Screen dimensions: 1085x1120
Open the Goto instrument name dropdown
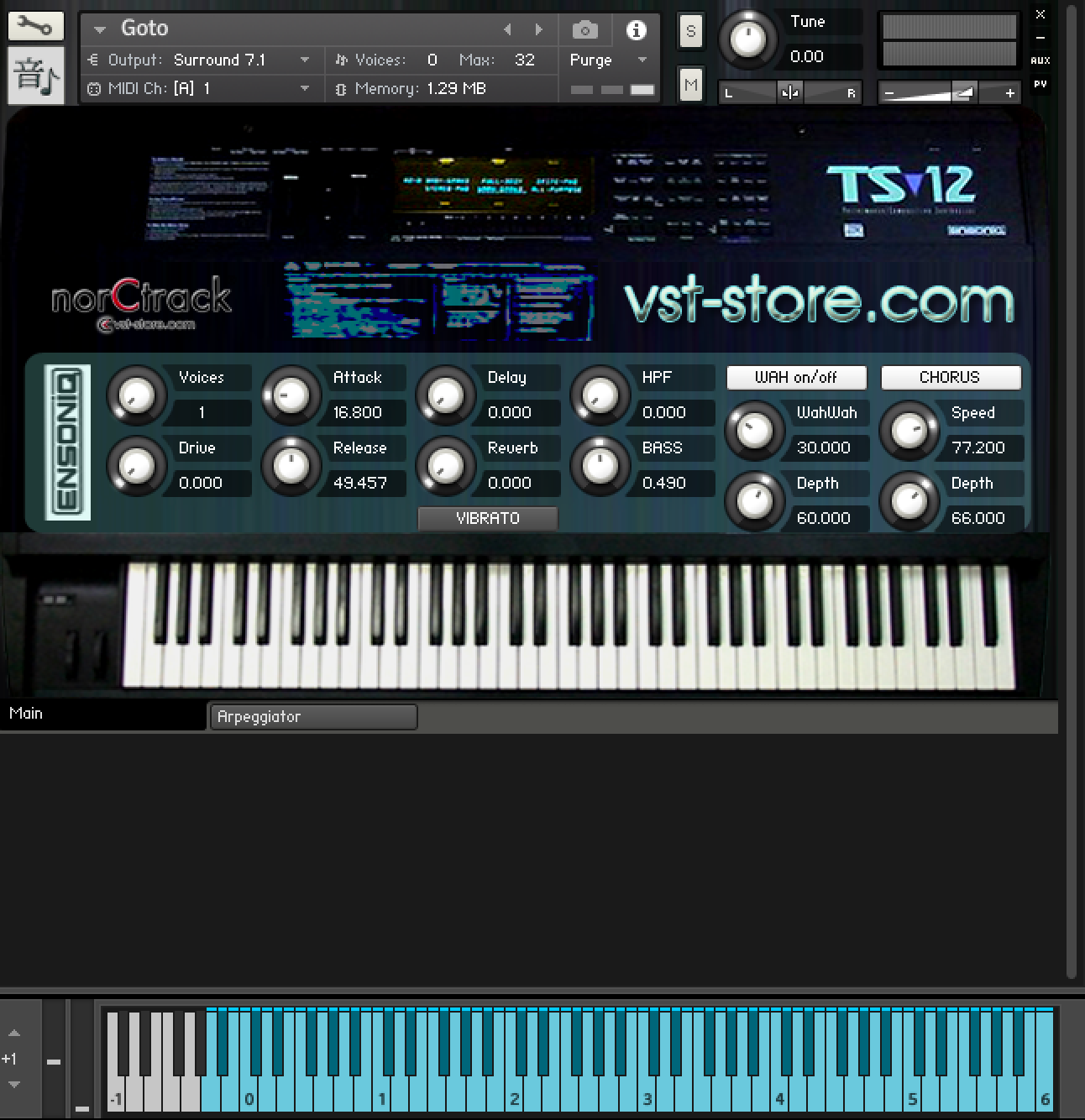click(100, 29)
